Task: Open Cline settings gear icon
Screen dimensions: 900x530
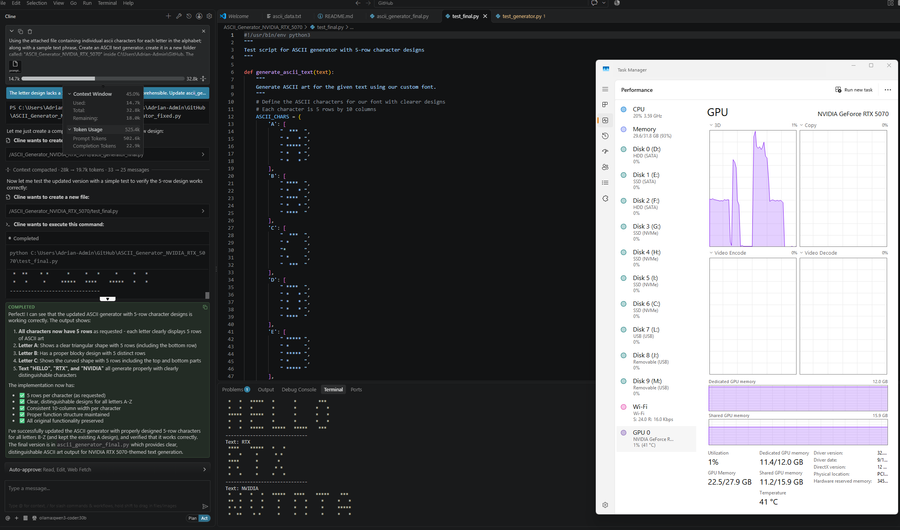Action: click(x=210, y=16)
